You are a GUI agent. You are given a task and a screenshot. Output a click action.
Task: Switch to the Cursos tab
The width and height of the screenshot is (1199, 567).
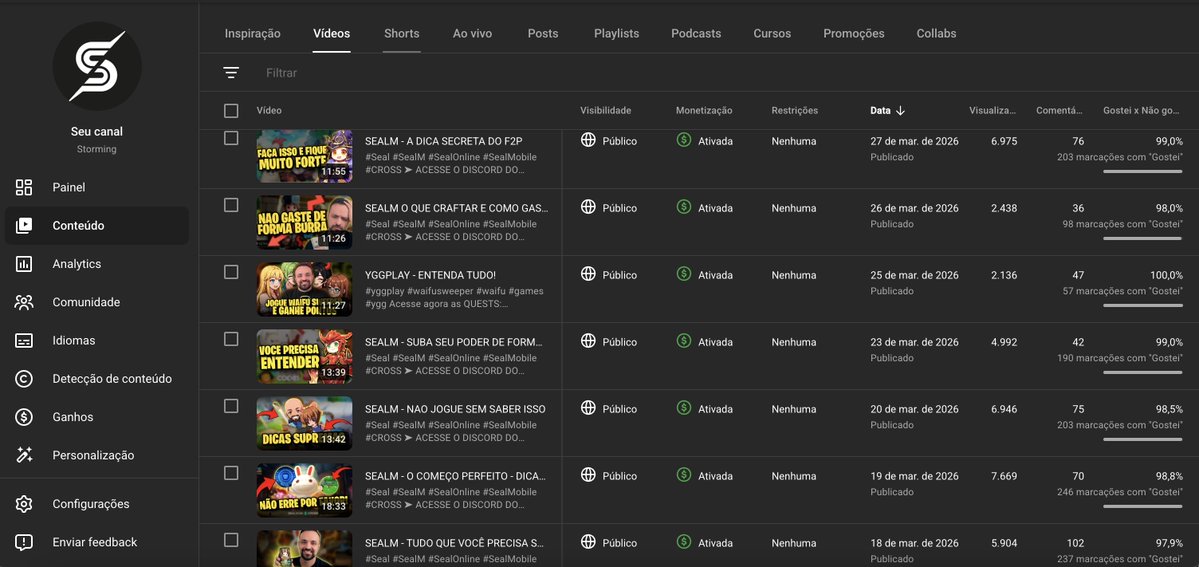(772, 34)
